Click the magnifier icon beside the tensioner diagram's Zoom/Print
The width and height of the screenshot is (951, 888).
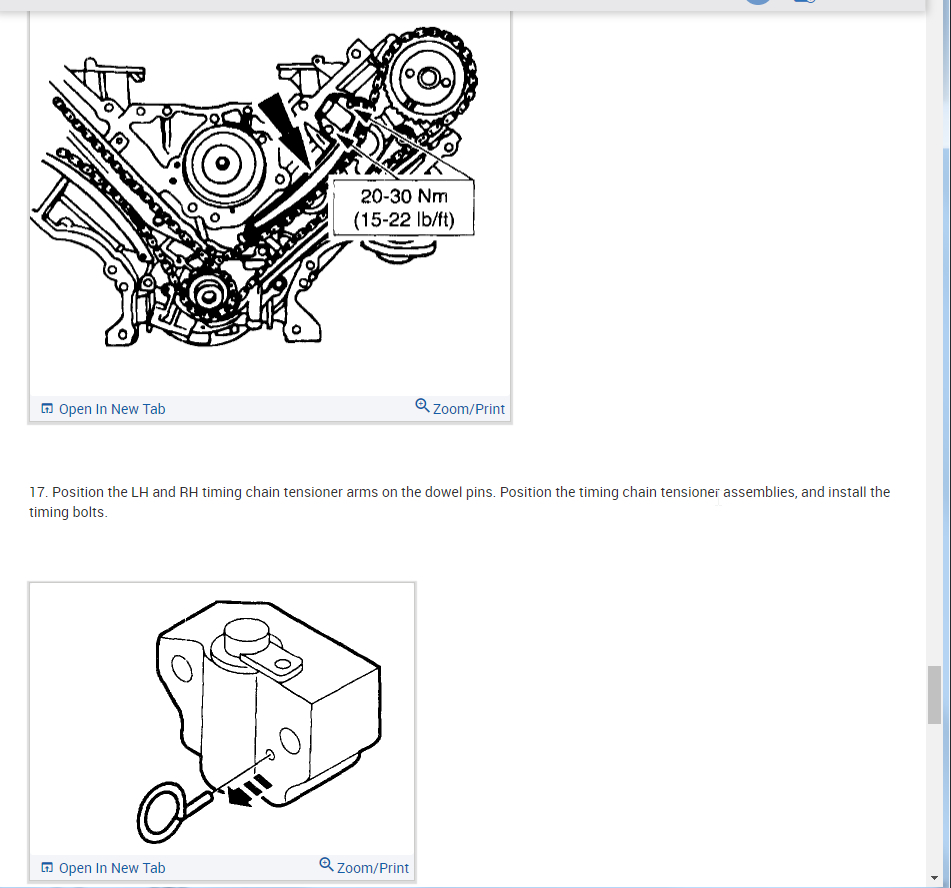(x=326, y=864)
